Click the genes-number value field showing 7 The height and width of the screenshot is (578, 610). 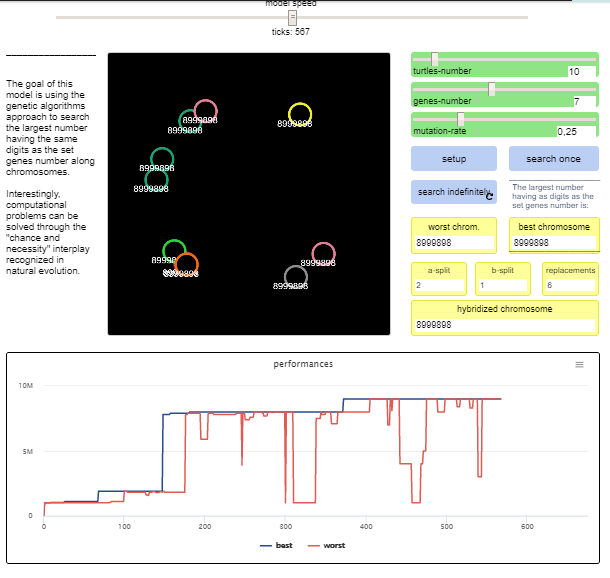tap(584, 102)
